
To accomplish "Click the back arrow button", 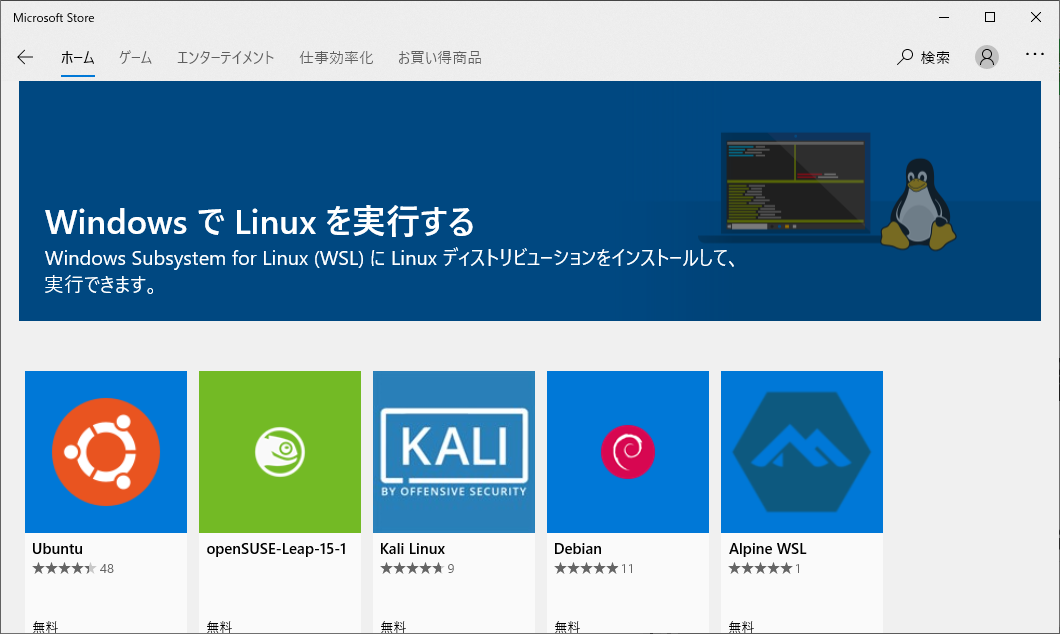I will pos(25,58).
